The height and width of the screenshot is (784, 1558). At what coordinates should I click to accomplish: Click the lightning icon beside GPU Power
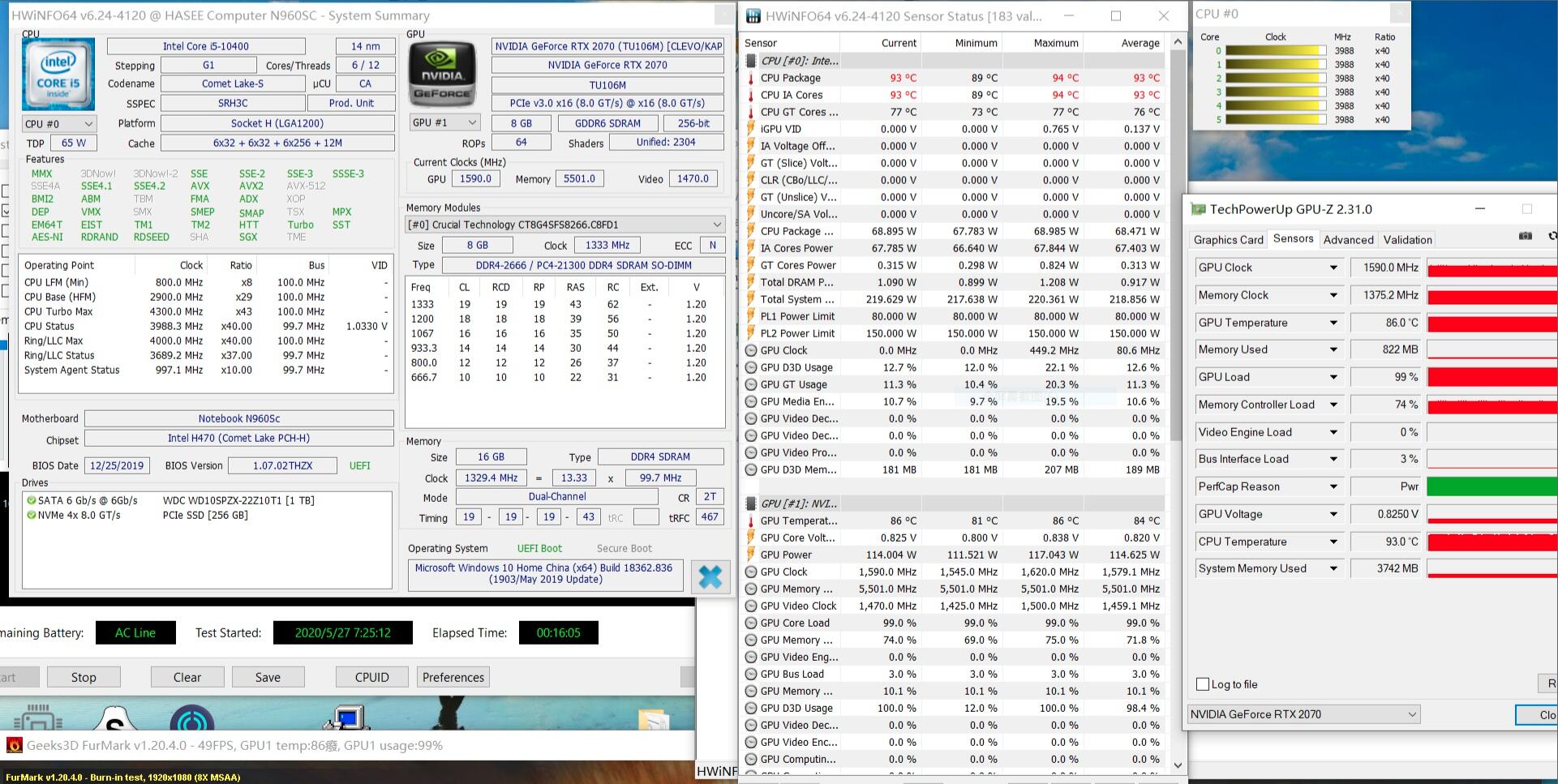pos(751,555)
